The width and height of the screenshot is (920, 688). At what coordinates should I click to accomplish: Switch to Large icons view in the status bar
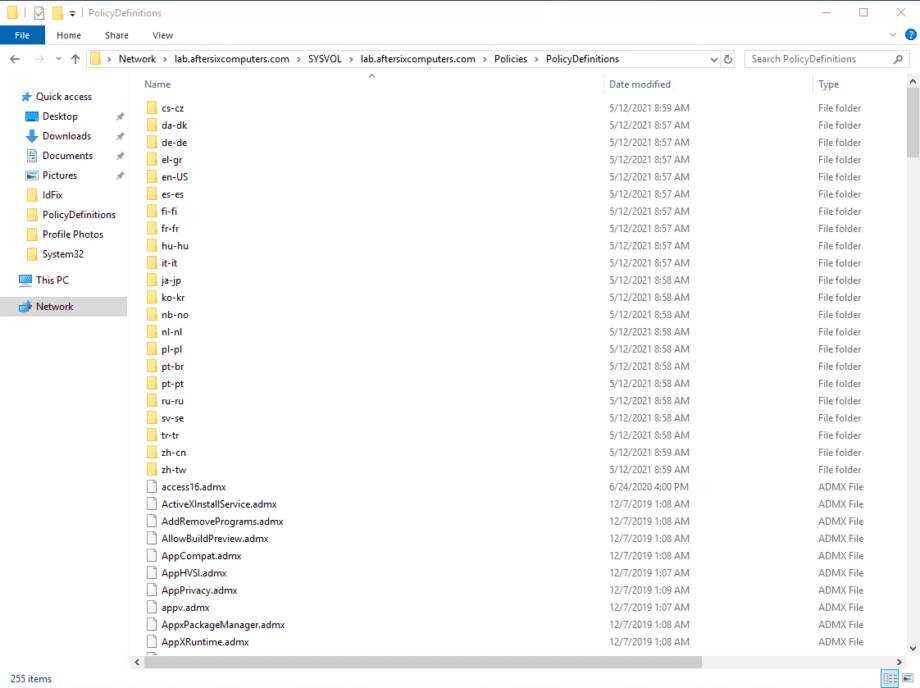click(908, 678)
